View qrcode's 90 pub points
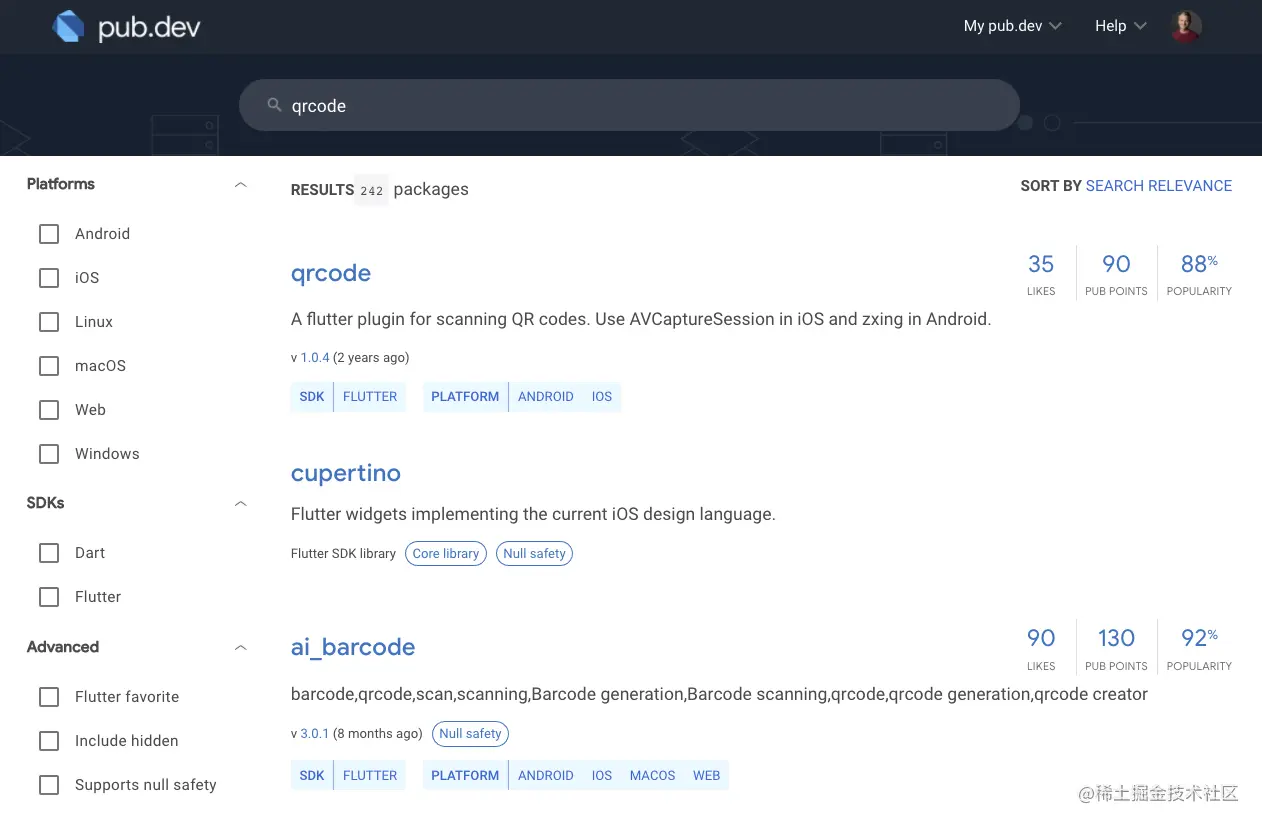1262x827 pixels. pyautogui.click(x=1116, y=273)
